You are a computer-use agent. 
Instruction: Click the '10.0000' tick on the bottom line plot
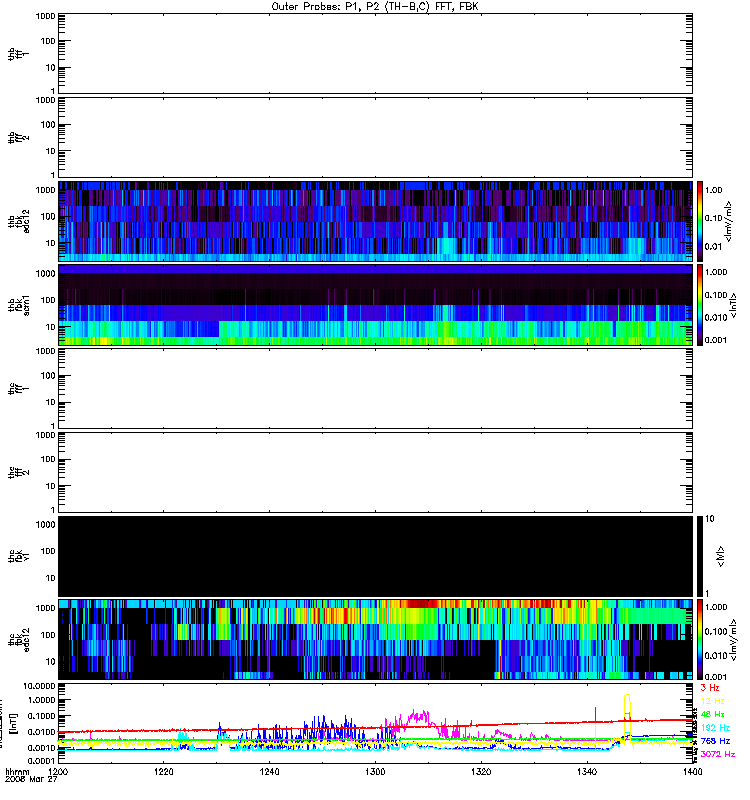(x=39, y=686)
